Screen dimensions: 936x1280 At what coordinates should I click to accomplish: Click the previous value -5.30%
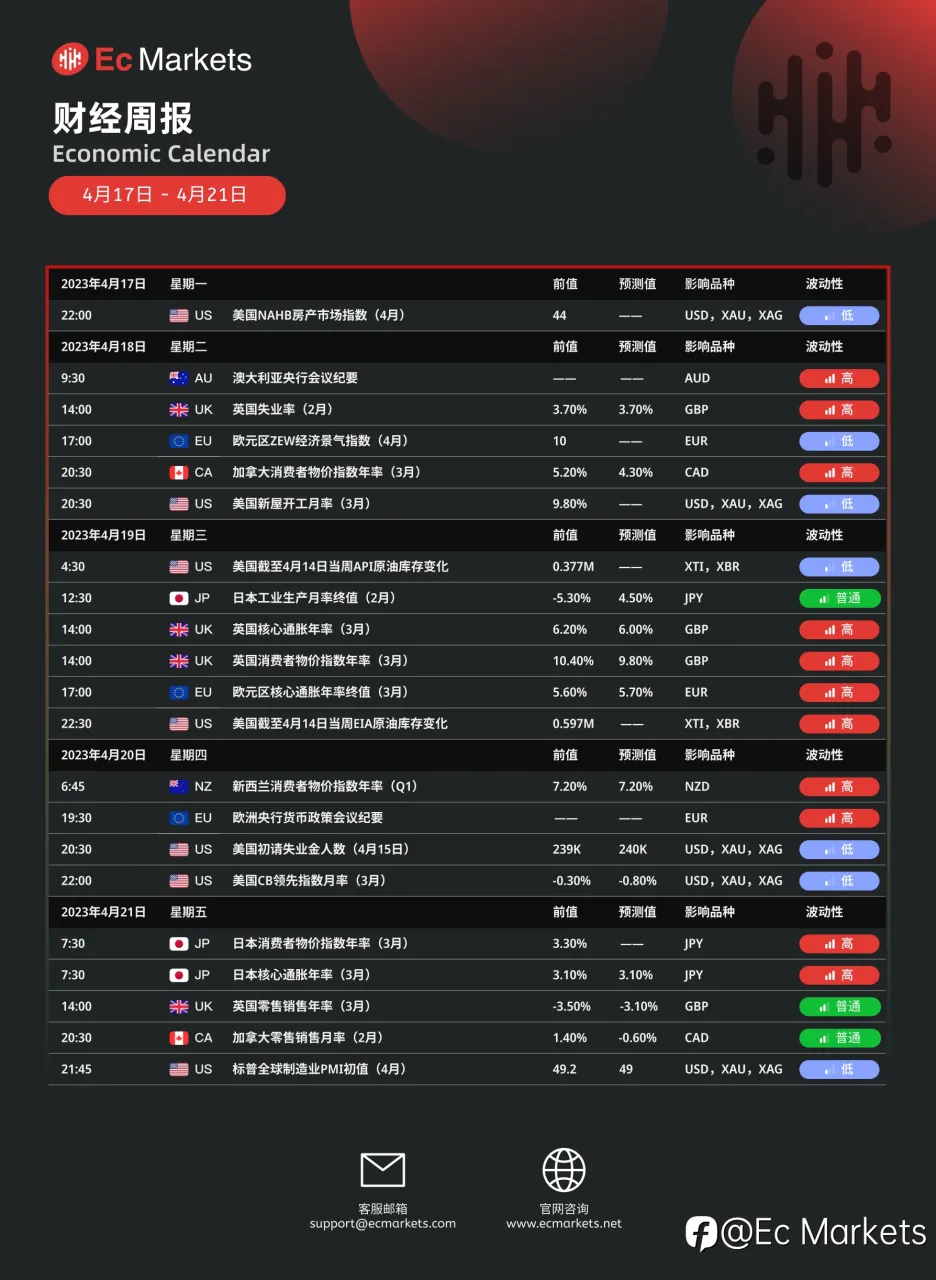click(x=571, y=598)
